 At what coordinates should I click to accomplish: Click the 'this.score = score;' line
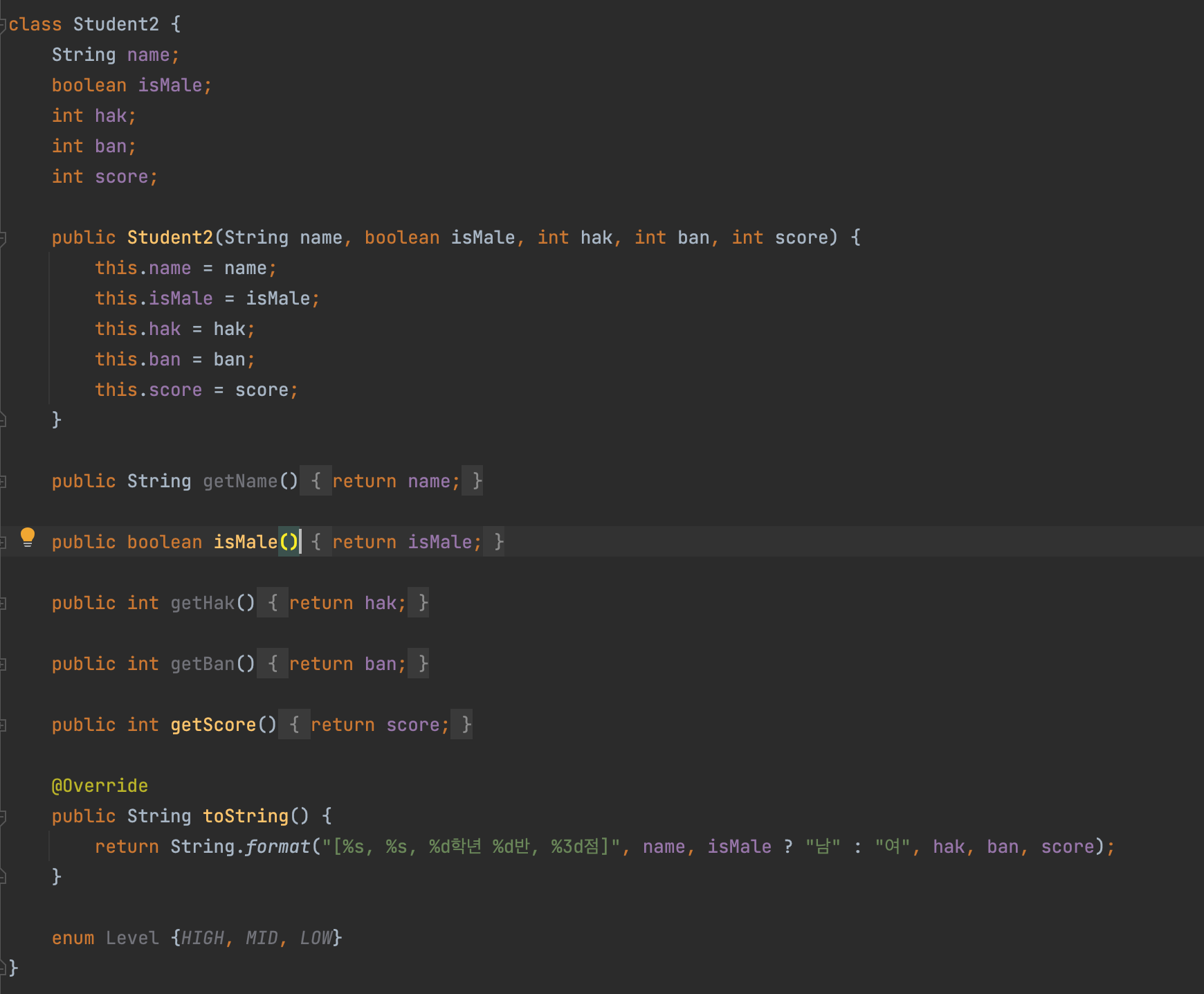pyautogui.click(x=197, y=390)
